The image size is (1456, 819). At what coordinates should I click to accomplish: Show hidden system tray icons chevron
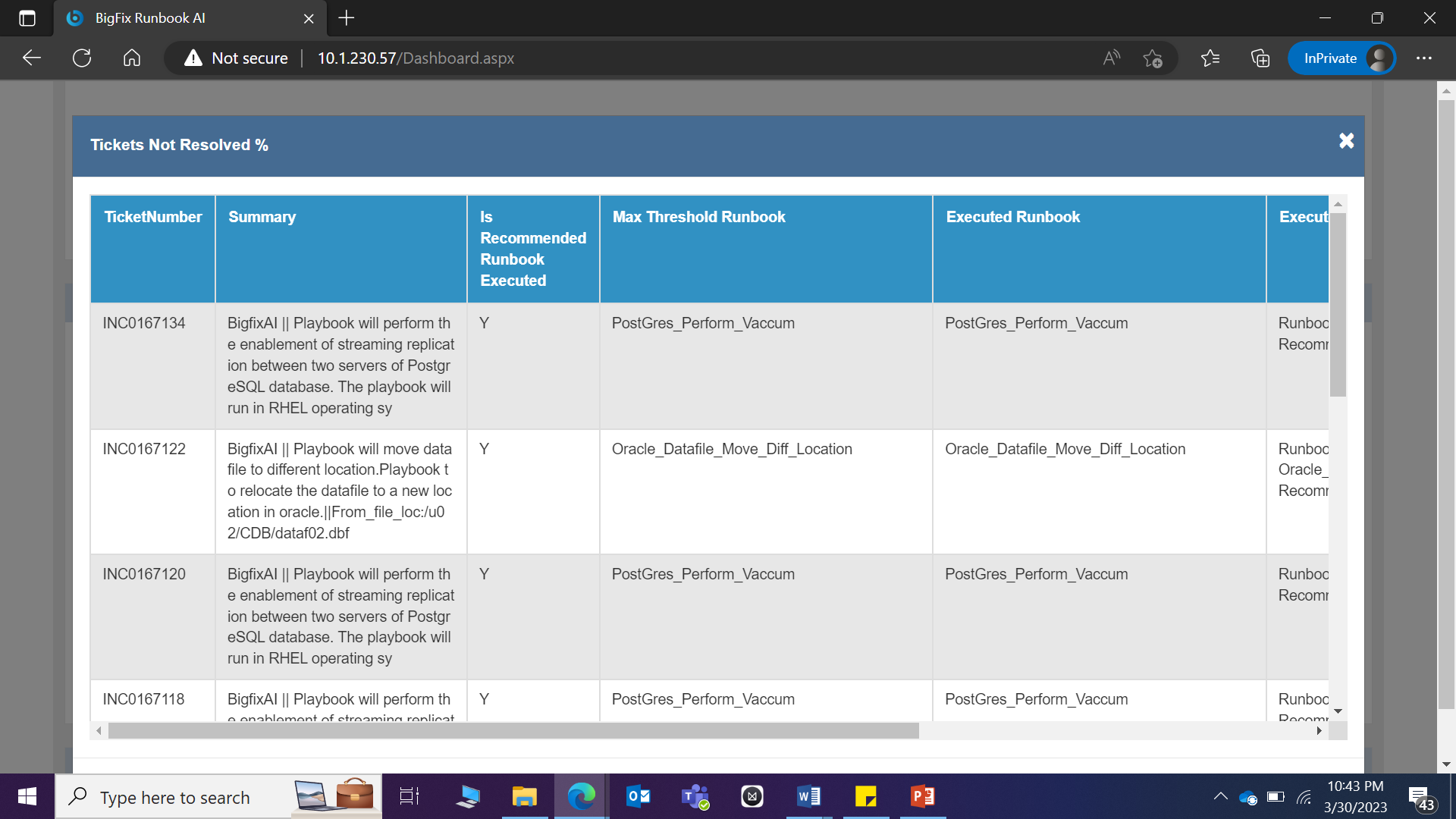point(1220,796)
